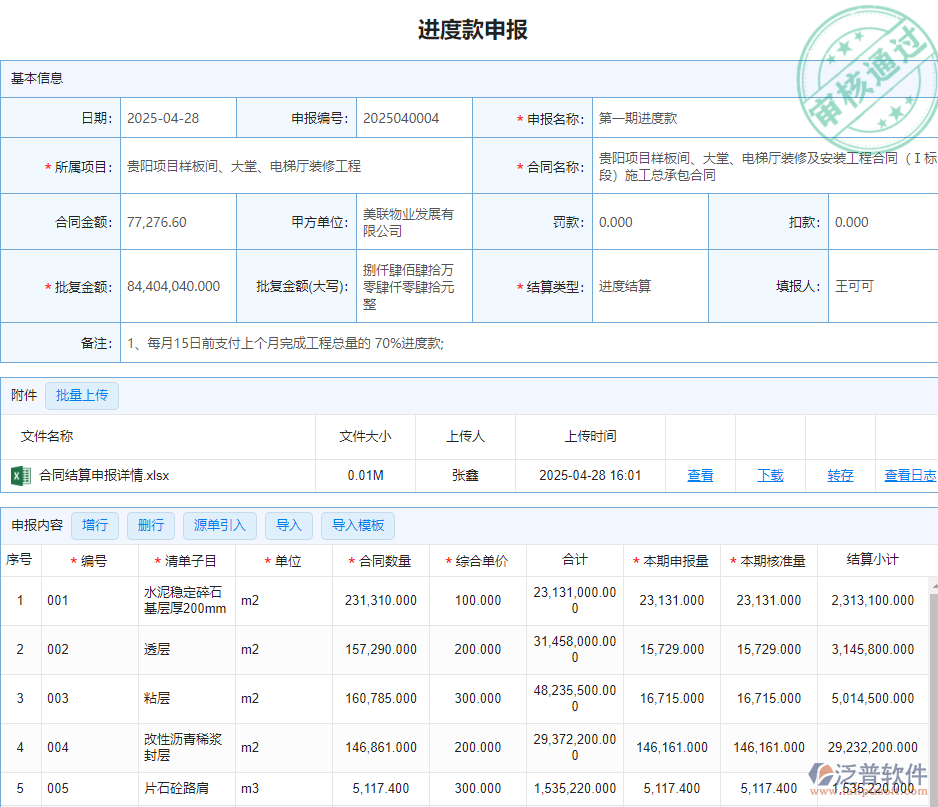Click 批量上传 to batch upload attachments
Screen dimensions: 938x807
pos(81,396)
